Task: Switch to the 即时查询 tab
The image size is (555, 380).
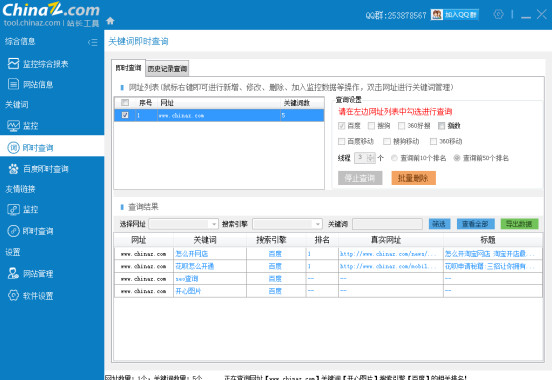Action: (x=128, y=68)
